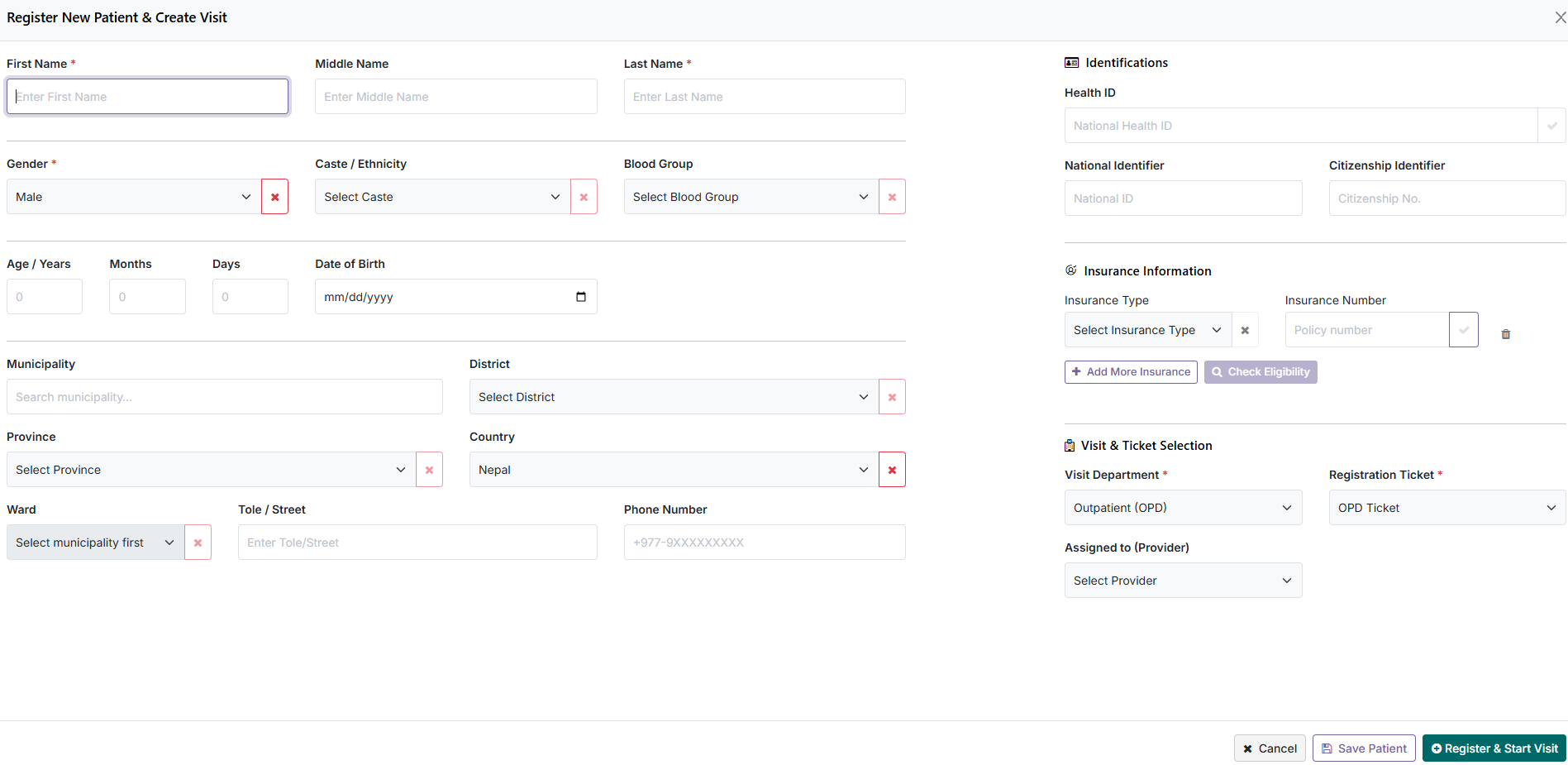Open the Visit Department dropdown
Viewport: 1568px width, 765px height.
point(1183,508)
